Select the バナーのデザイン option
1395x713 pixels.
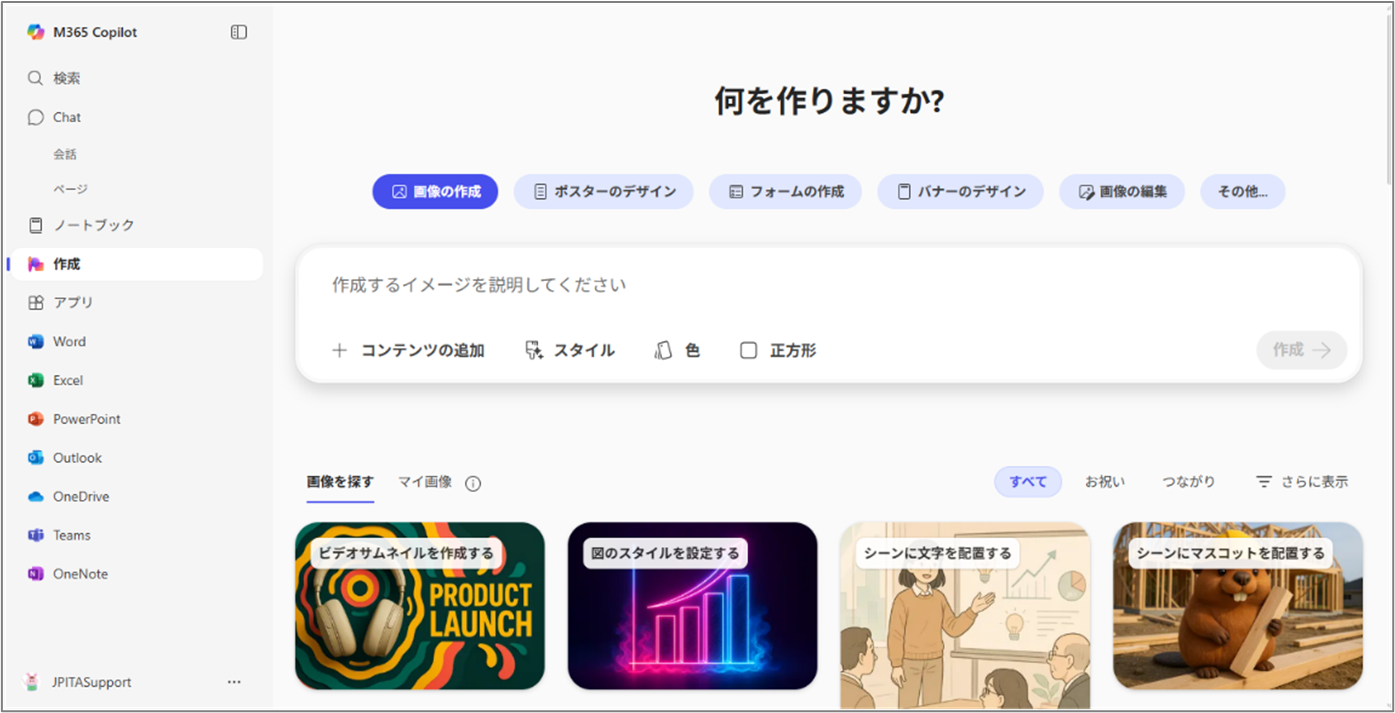pos(959,191)
